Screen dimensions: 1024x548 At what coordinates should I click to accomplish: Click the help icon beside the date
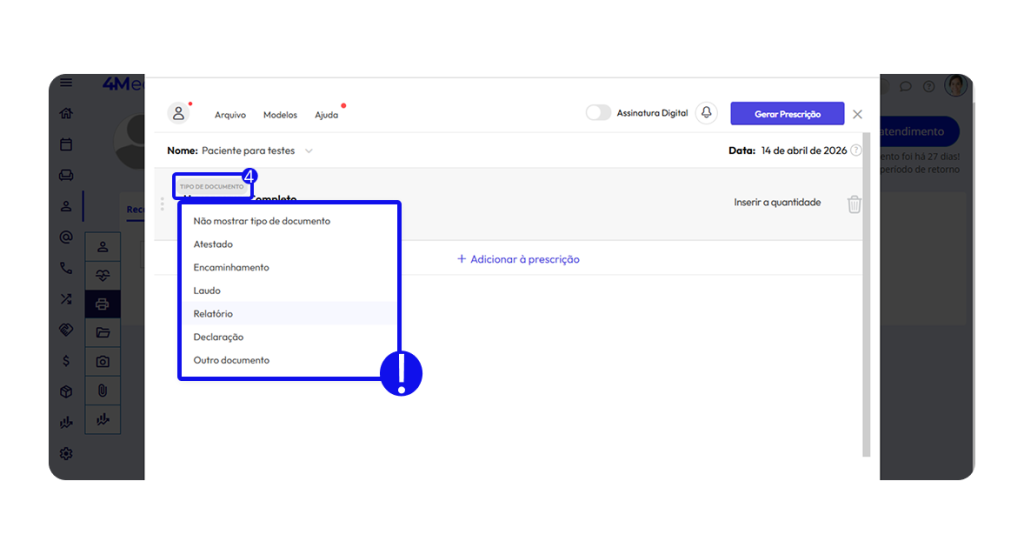click(856, 151)
